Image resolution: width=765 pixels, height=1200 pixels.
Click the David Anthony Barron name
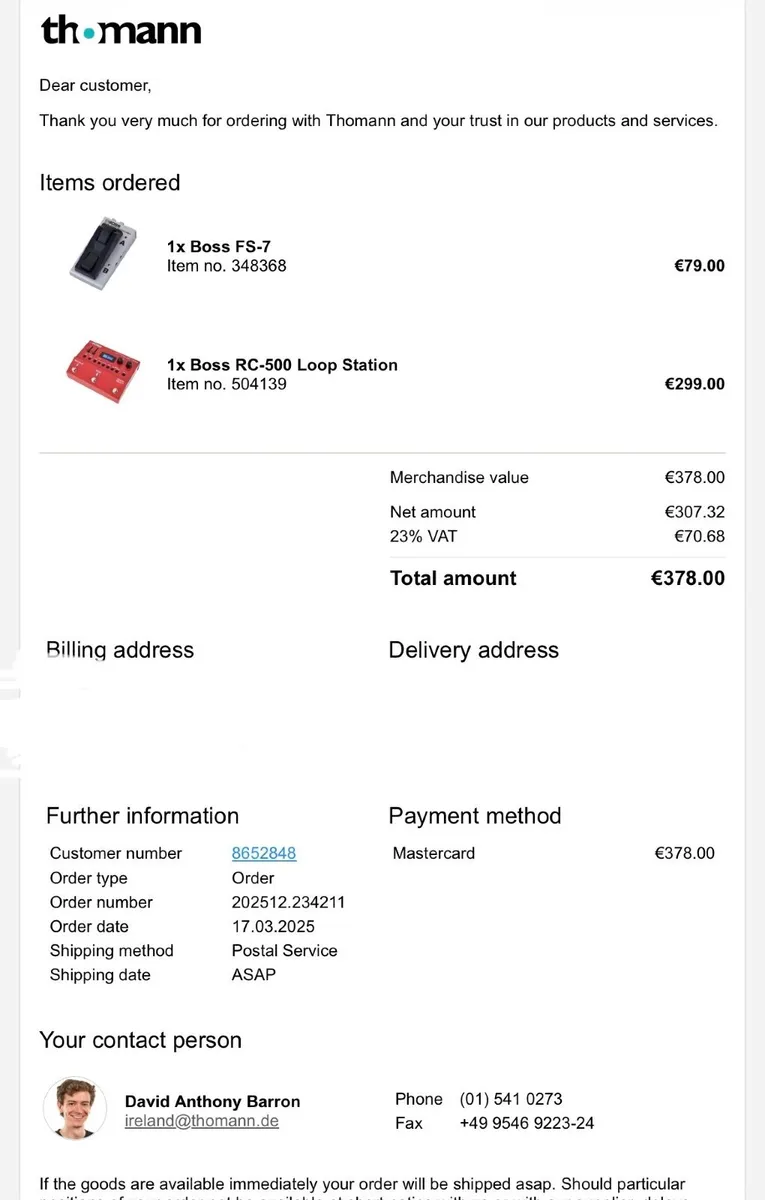(212, 1101)
